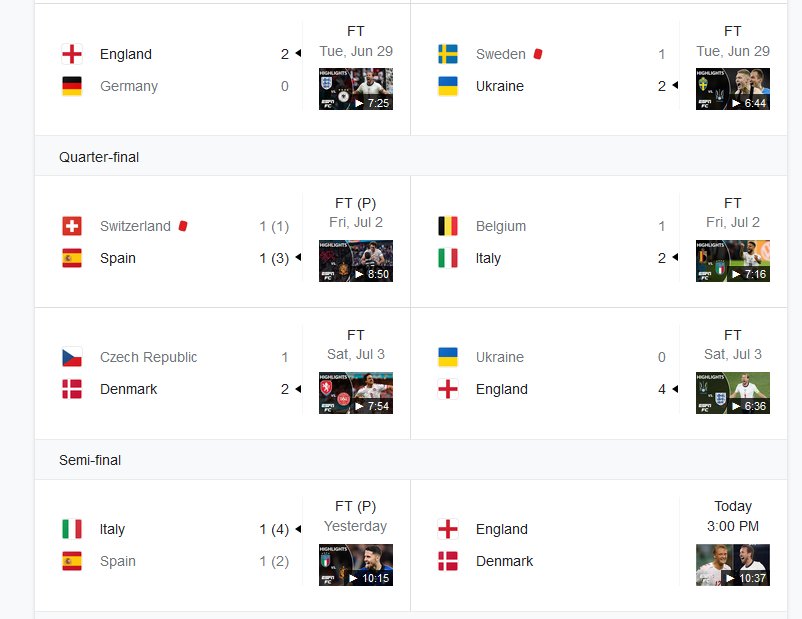The width and height of the screenshot is (802, 619).
Task: Play the Belgium vs Italy 7:16 highlights
Action: click(732, 261)
